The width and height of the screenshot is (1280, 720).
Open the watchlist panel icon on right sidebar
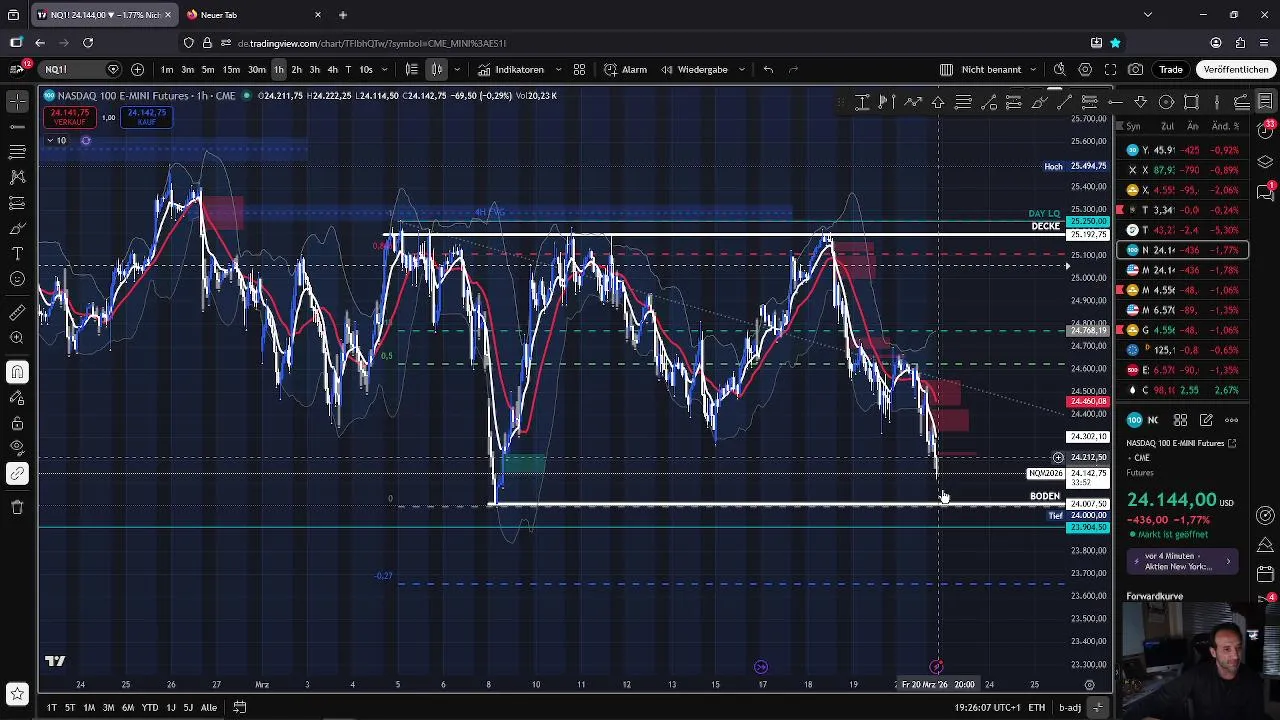click(x=1265, y=102)
